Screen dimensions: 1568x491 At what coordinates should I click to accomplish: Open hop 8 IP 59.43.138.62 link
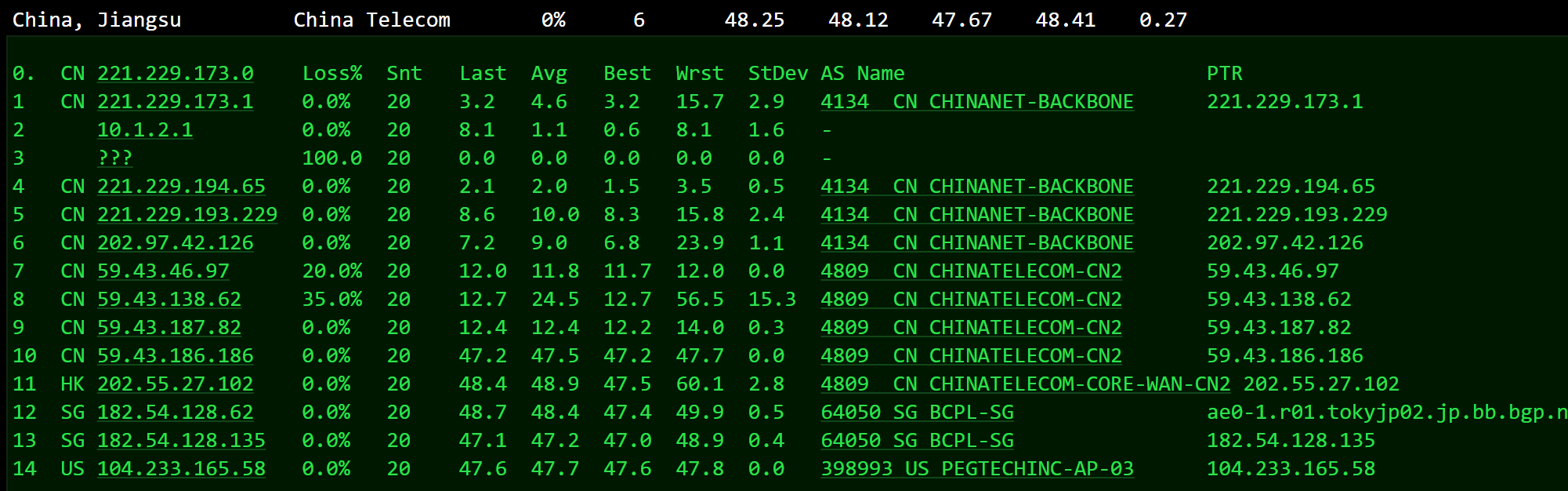[x=169, y=300]
